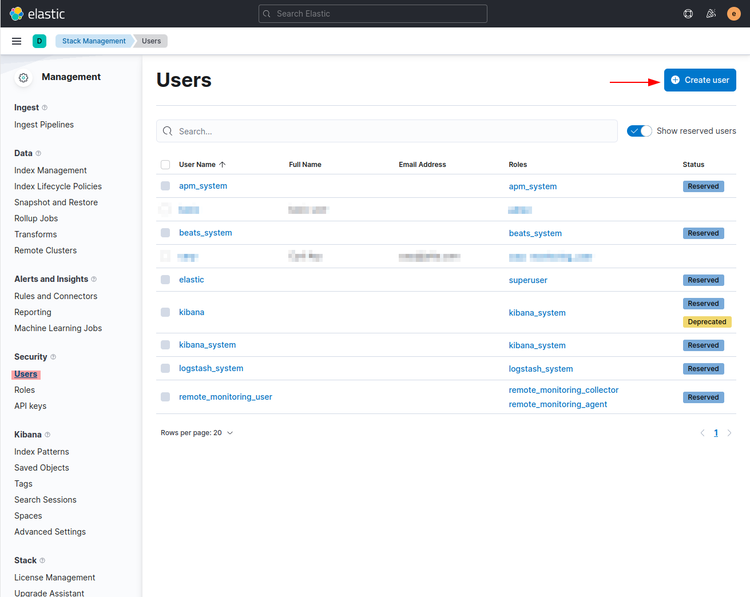Click info icon beside Alerts and Insights
Image resolution: width=750 pixels, height=597 pixels.
(x=94, y=279)
